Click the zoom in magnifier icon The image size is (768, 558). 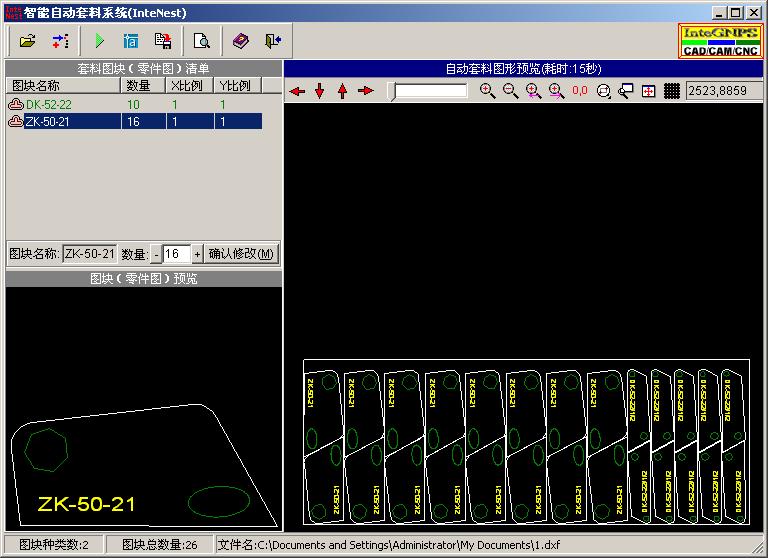pyautogui.click(x=487, y=91)
